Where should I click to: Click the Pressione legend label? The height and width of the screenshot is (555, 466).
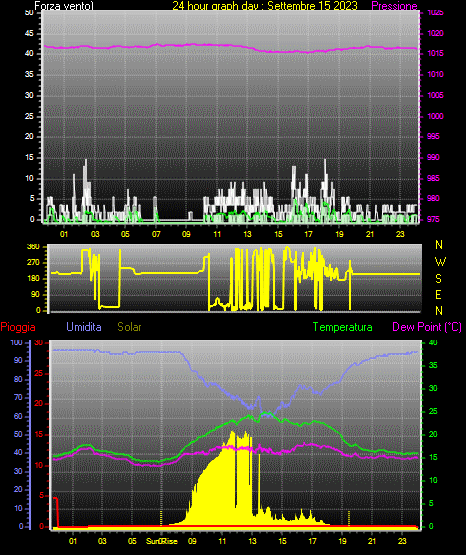[x=394, y=6]
